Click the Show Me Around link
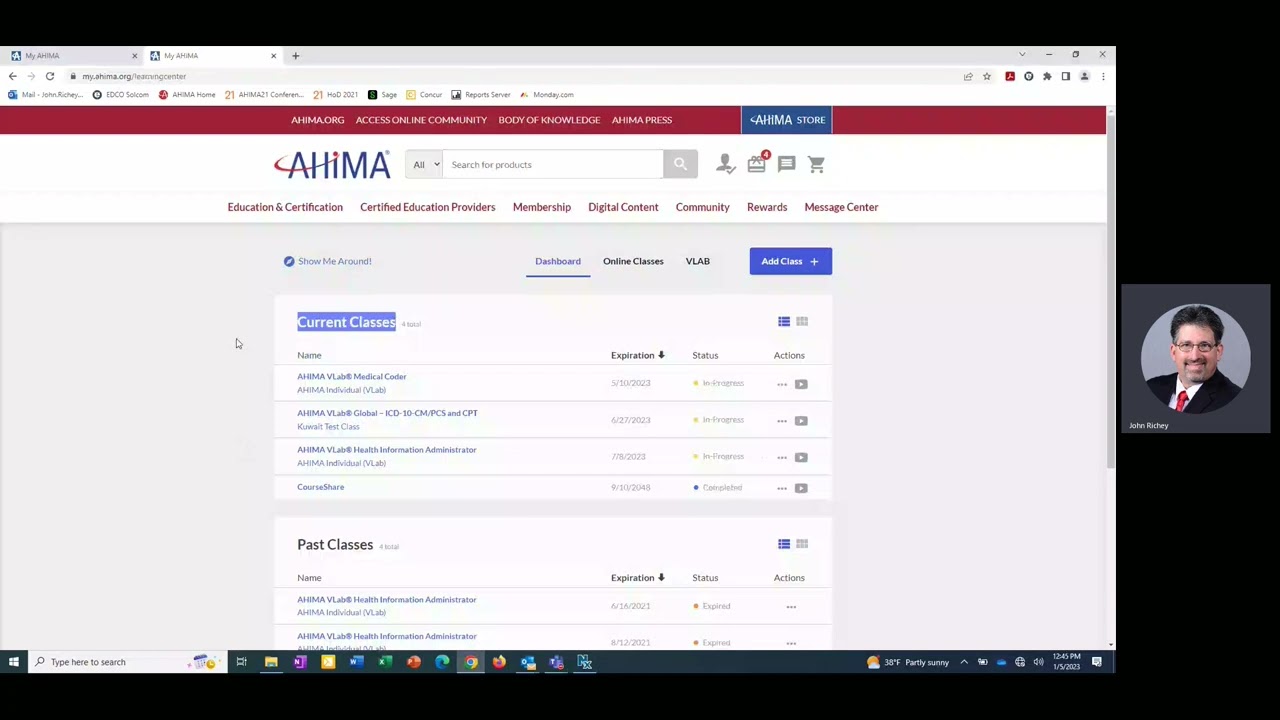This screenshot has width=1280, height=720. tap(328, 261)
